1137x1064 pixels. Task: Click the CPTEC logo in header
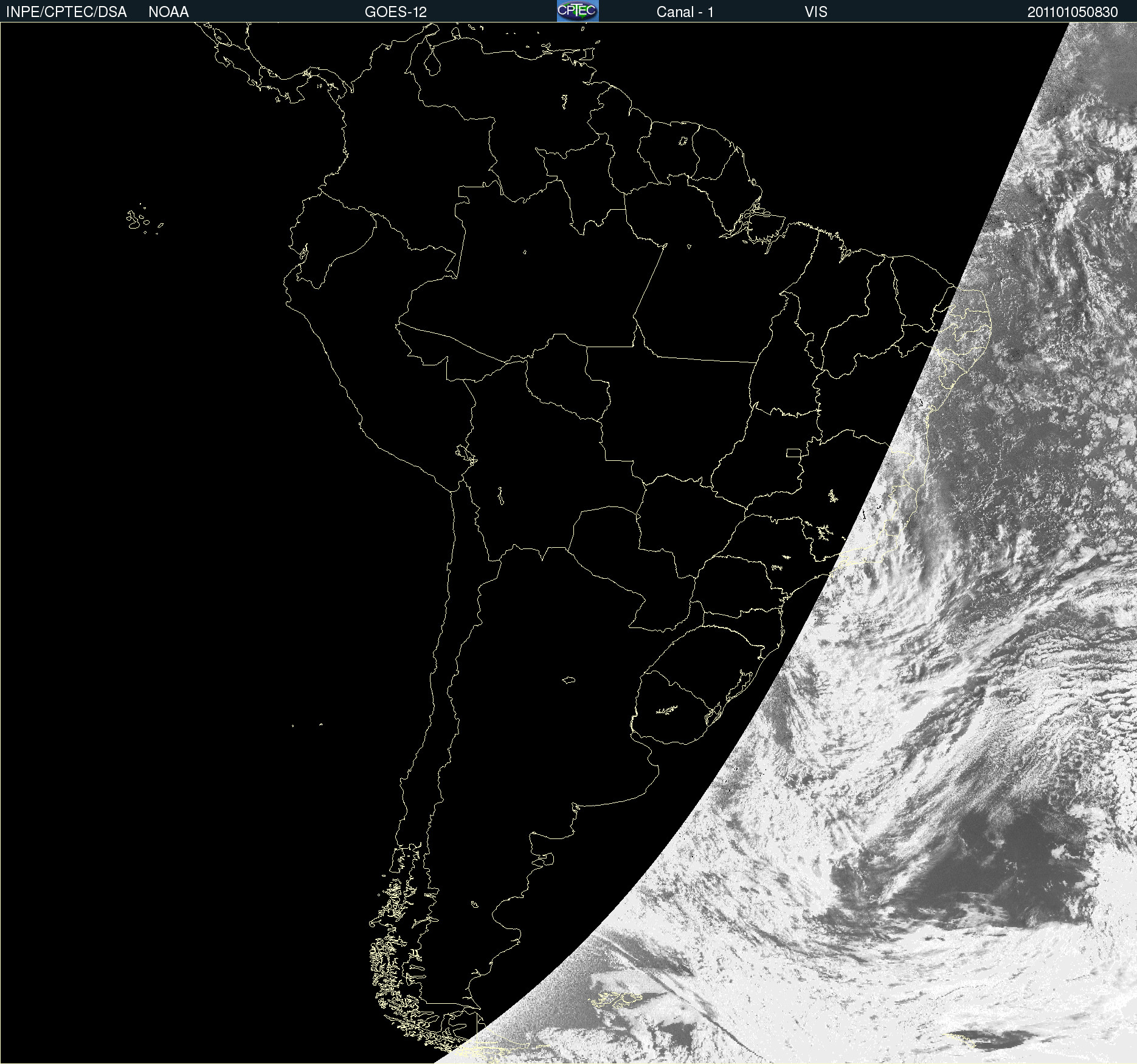tap(578, 11)
